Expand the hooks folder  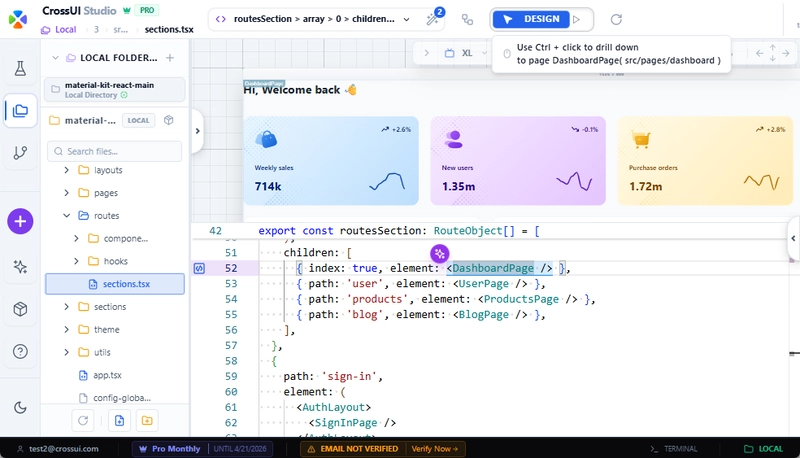coord(77,261)
